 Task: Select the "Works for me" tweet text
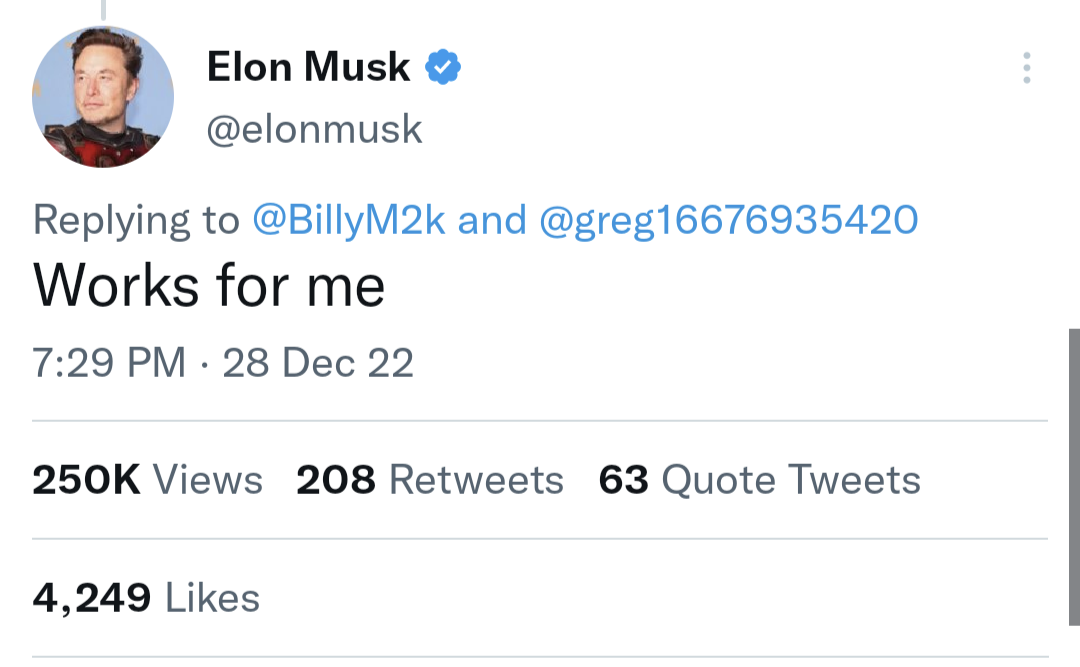pyautogui.click(x=209, y=286)
